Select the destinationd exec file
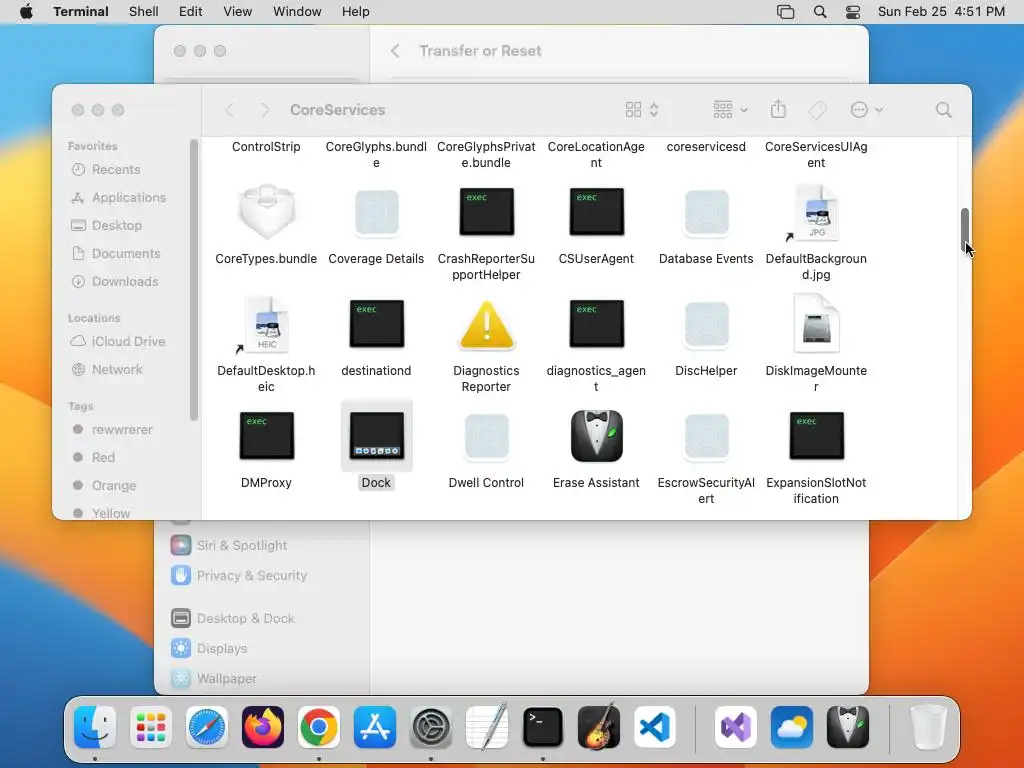The image size is (1024, 768). [377, 323]
